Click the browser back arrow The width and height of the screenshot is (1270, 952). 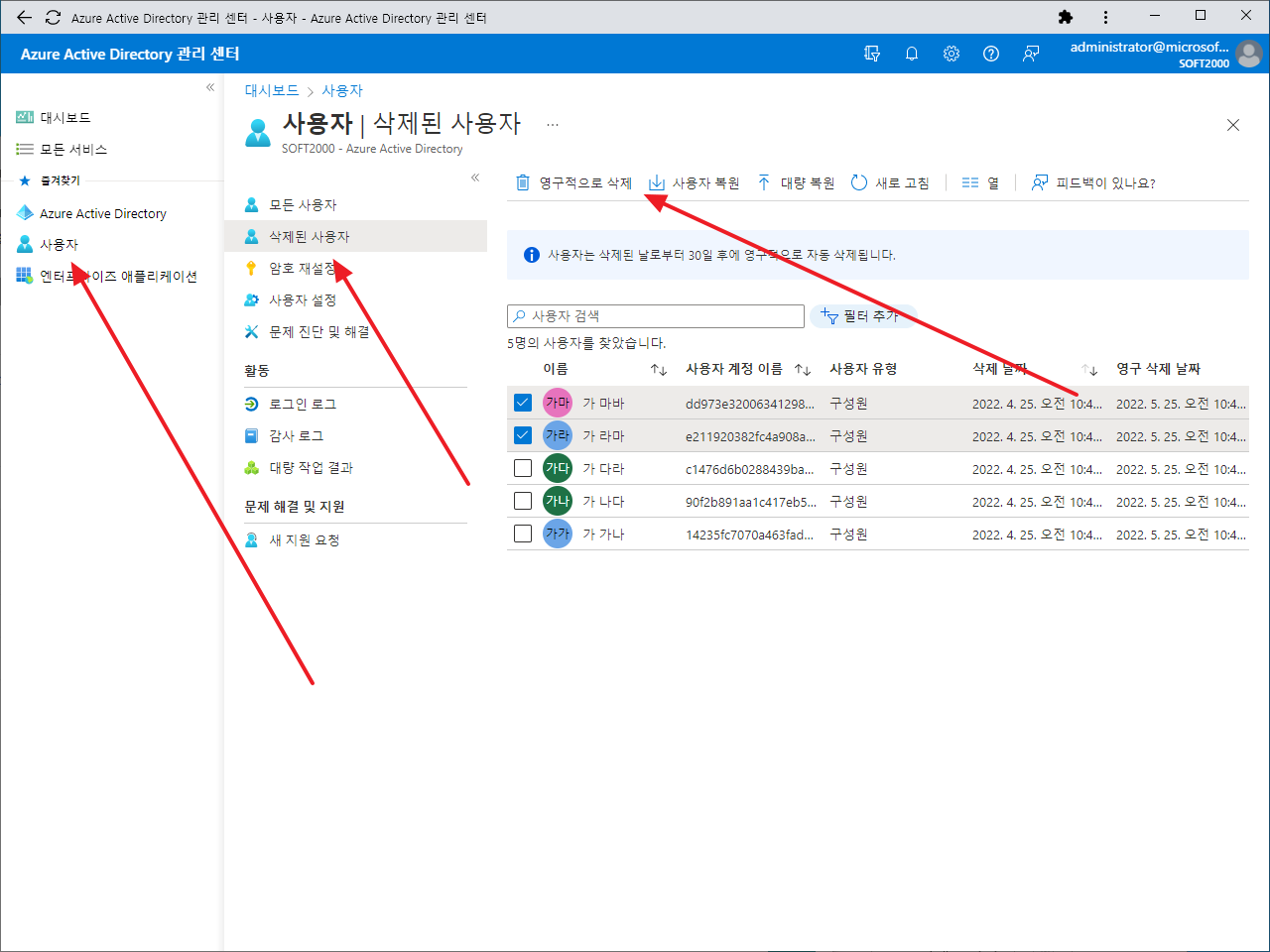pos(24,17)
